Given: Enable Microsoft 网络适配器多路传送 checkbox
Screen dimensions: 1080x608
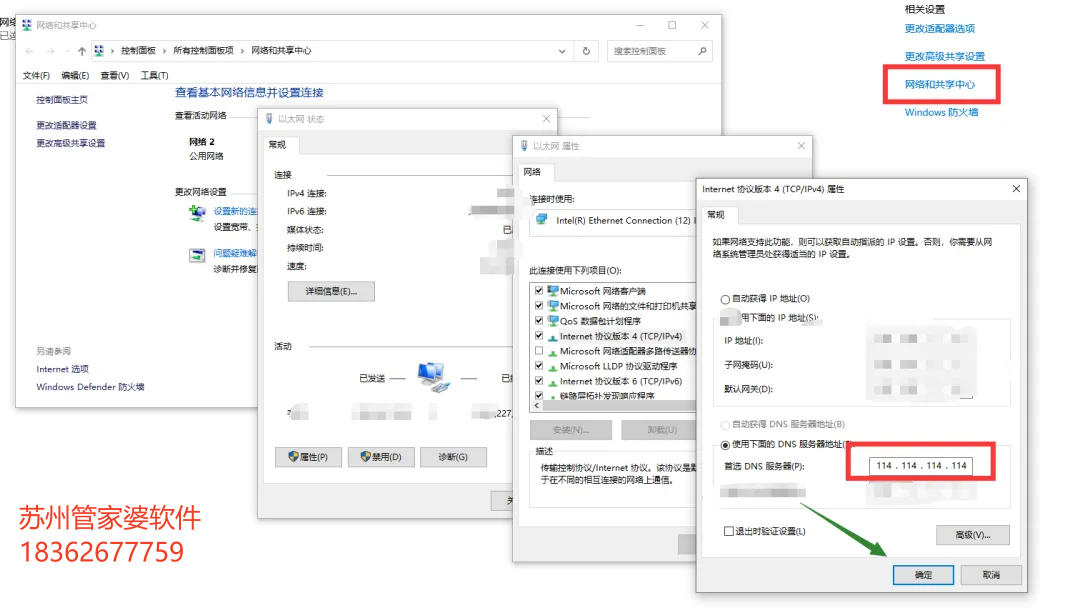Looking at the screenshot, I should coord(539,351).
